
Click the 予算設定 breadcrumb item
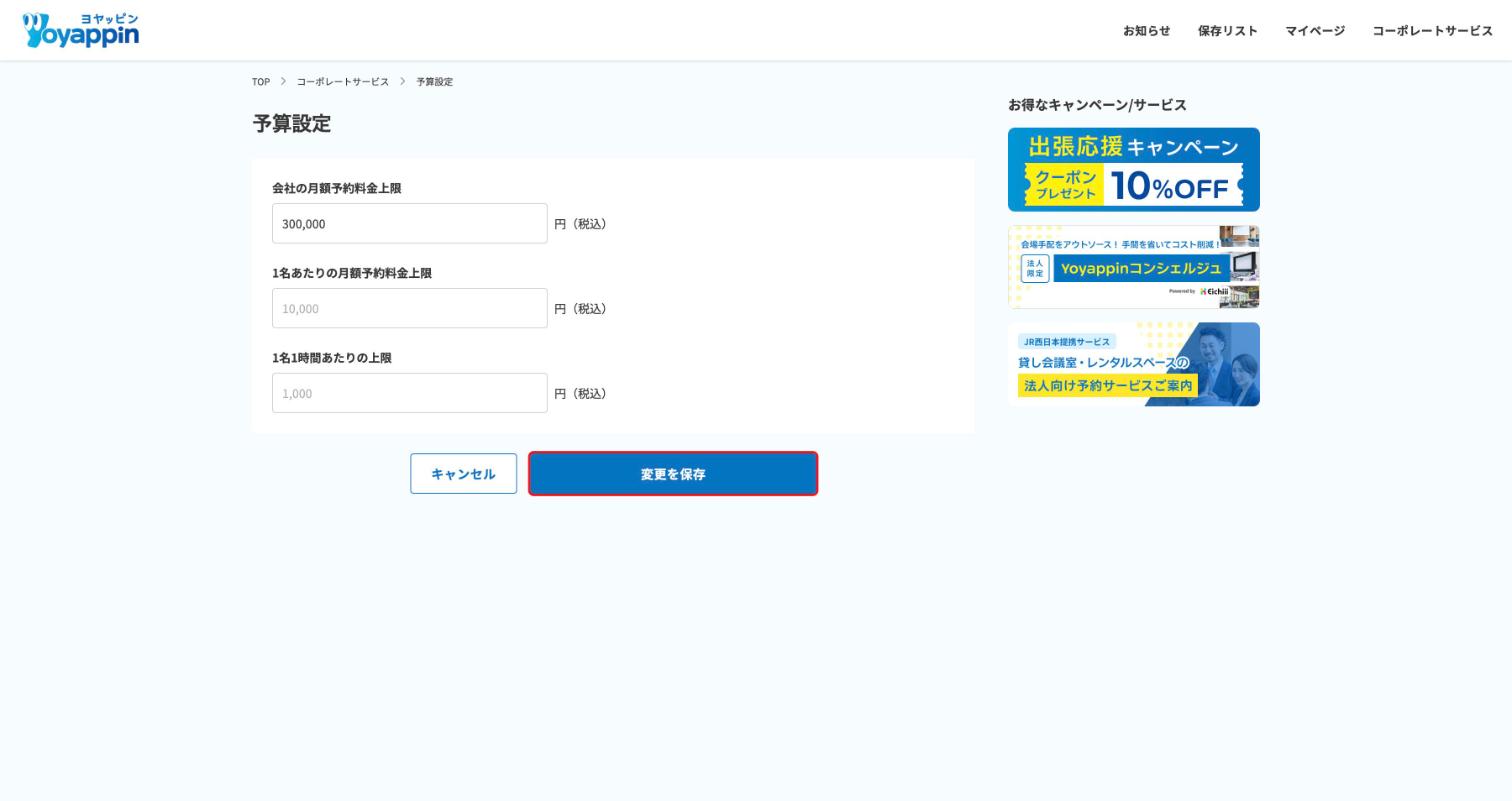(x=434, y=82)
